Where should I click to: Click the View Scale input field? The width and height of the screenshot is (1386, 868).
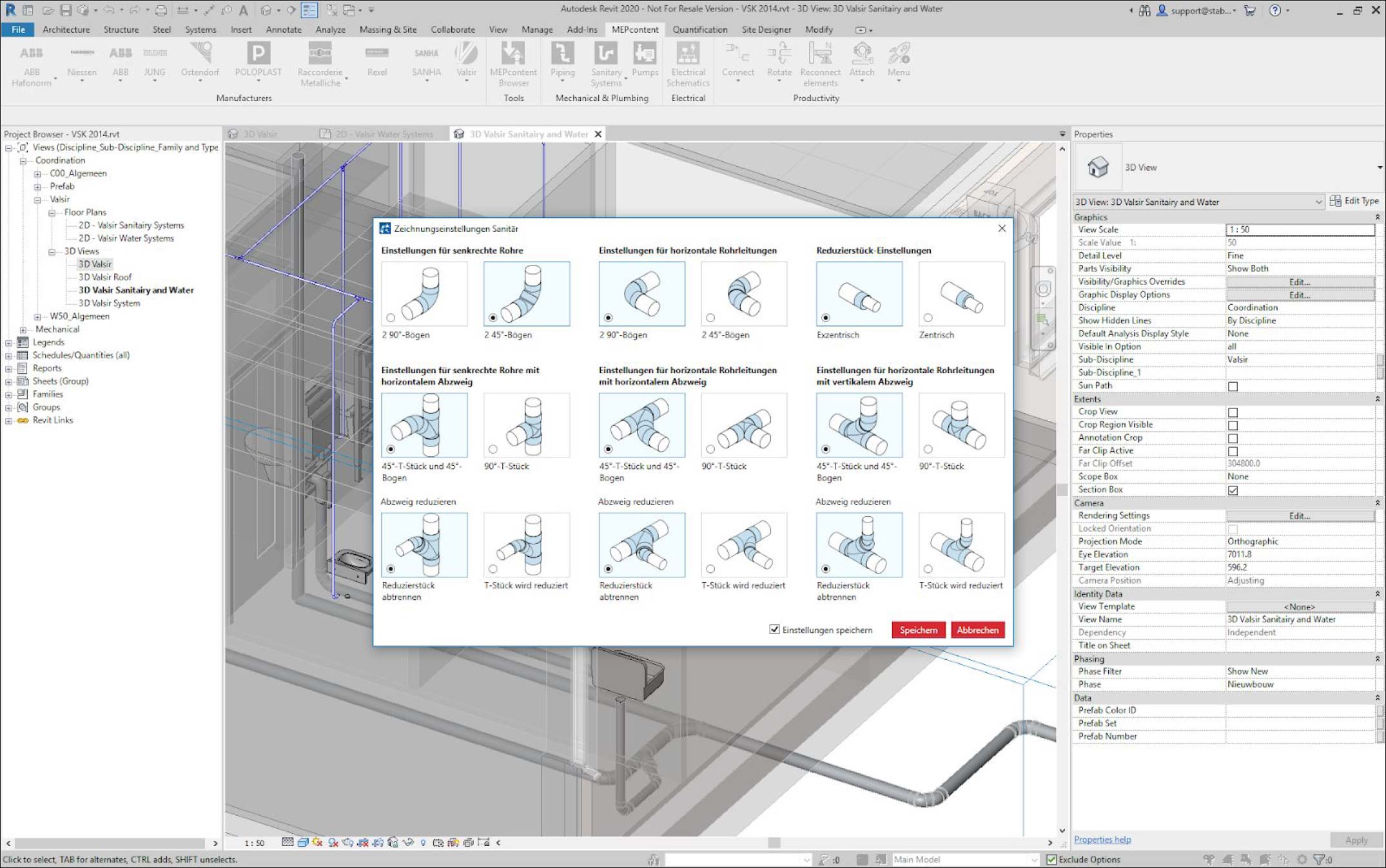pos(1300,230)
